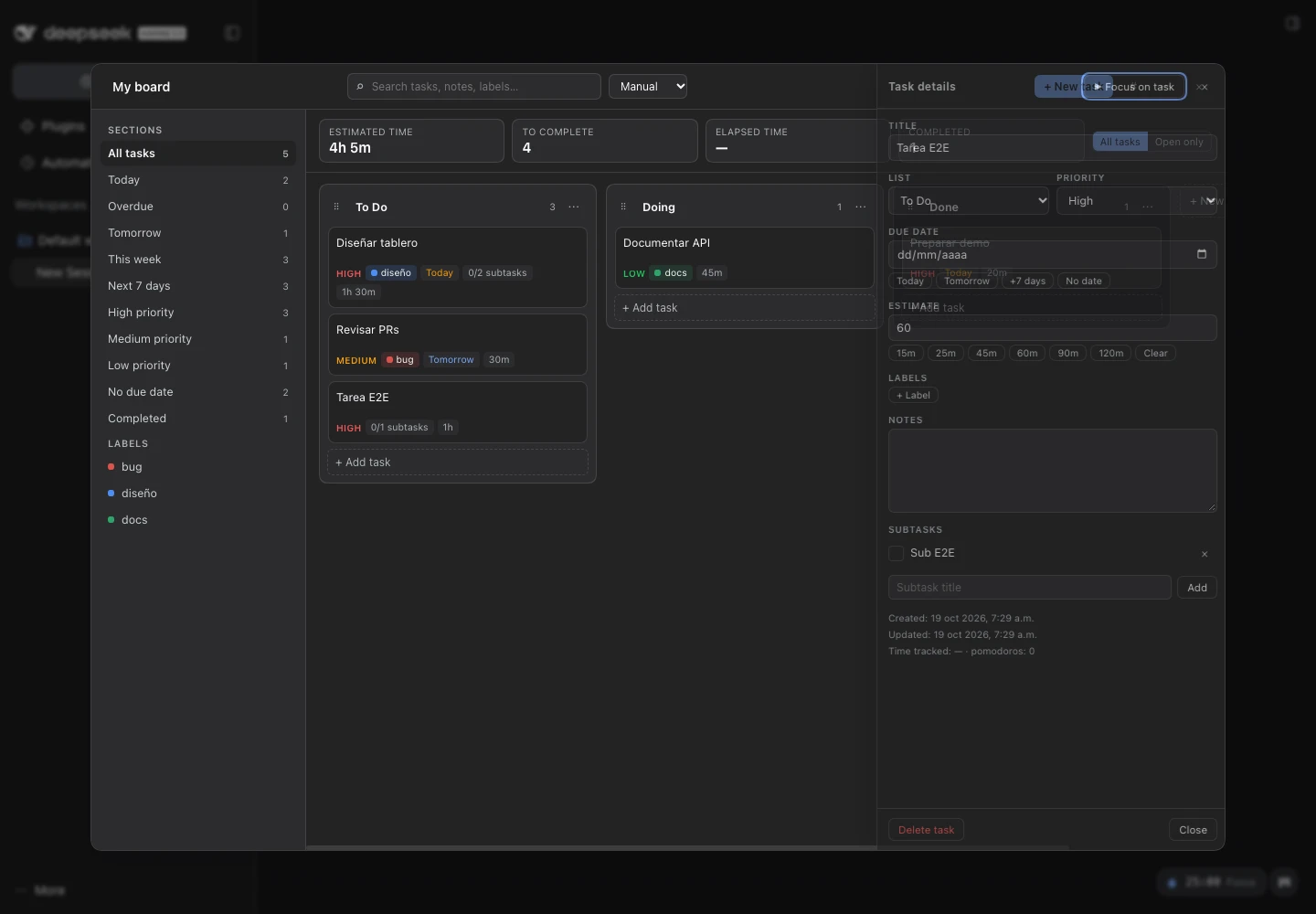
Task: Click Add next to Subtask title
Action: tap(1197, 588)
